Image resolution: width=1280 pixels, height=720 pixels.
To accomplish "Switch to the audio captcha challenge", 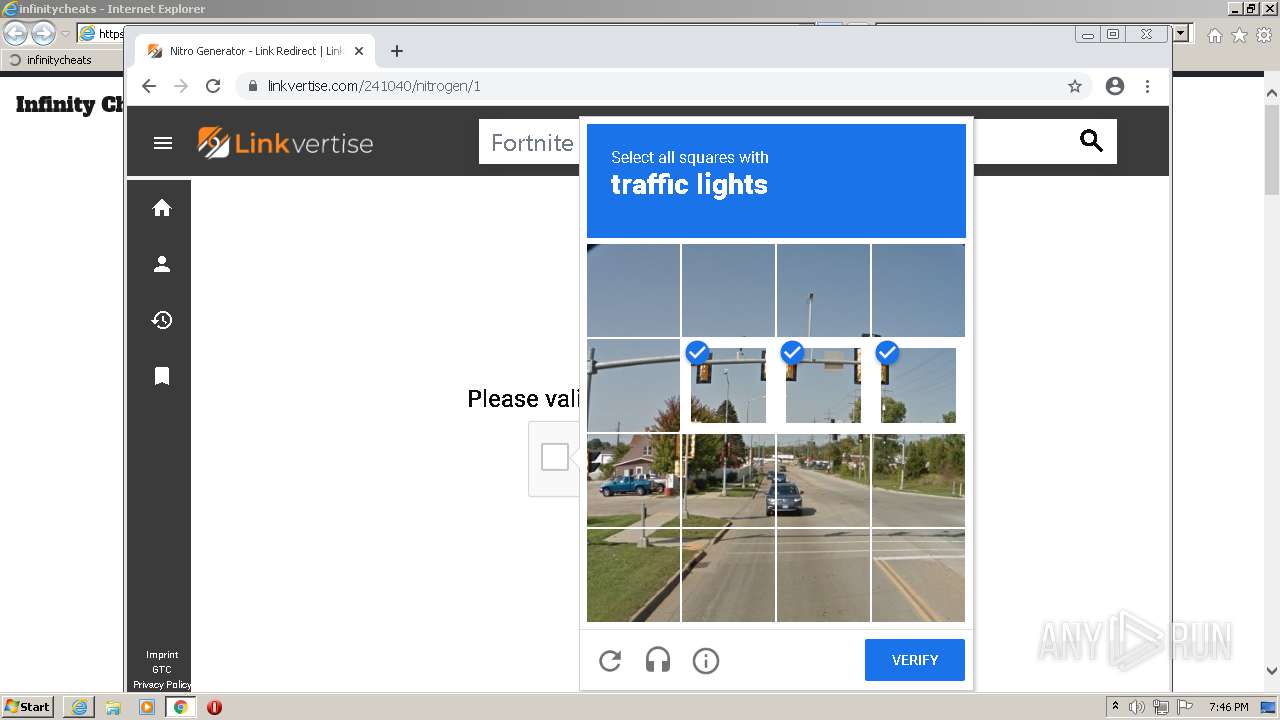I will 658,661.
